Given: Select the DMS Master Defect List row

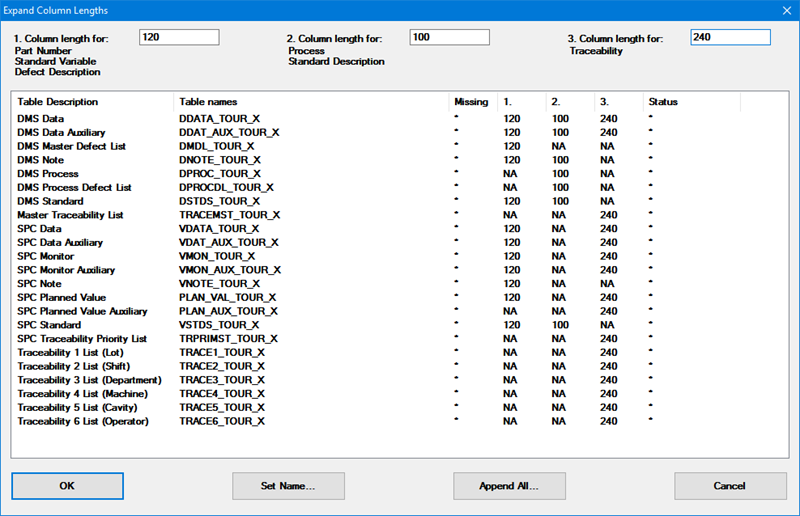Looking at the screenshot, I should pos(72,146).
